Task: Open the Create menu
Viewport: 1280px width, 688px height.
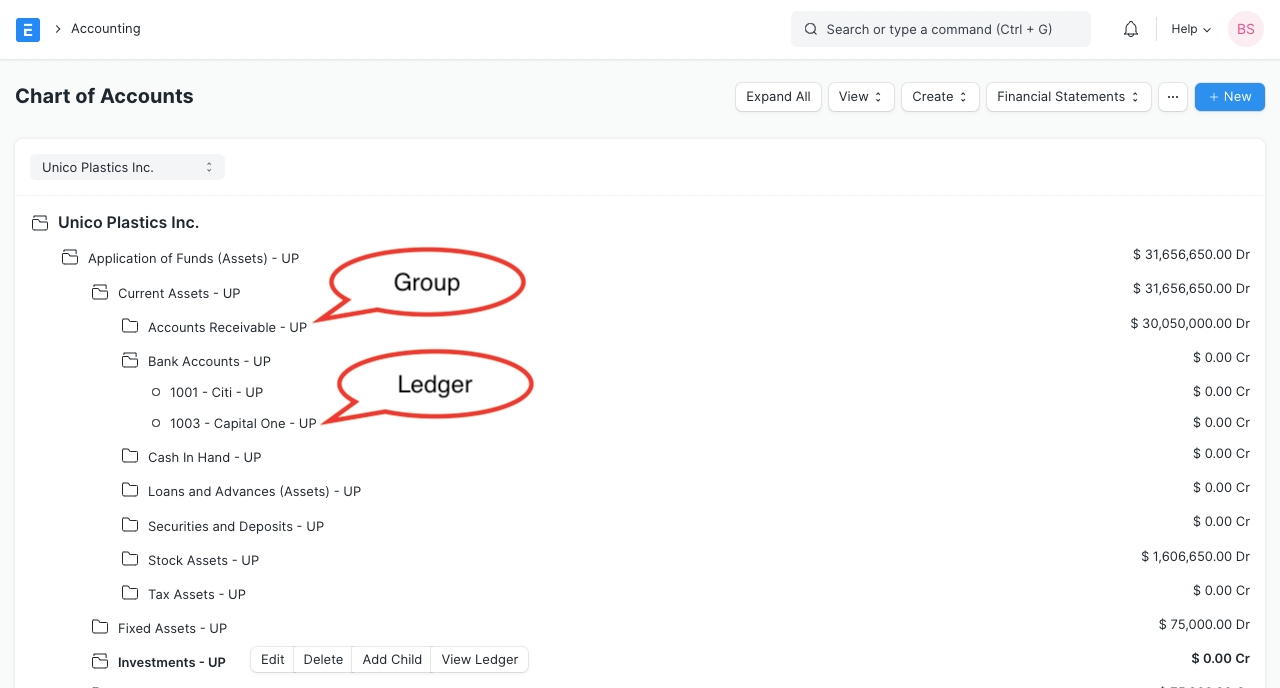Action: (939, 97)
